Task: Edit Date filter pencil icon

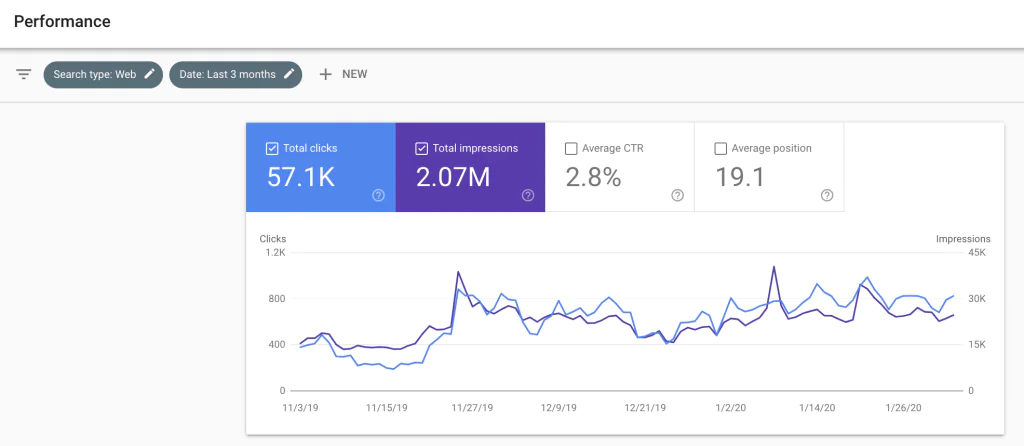Action: pos(289,74)
